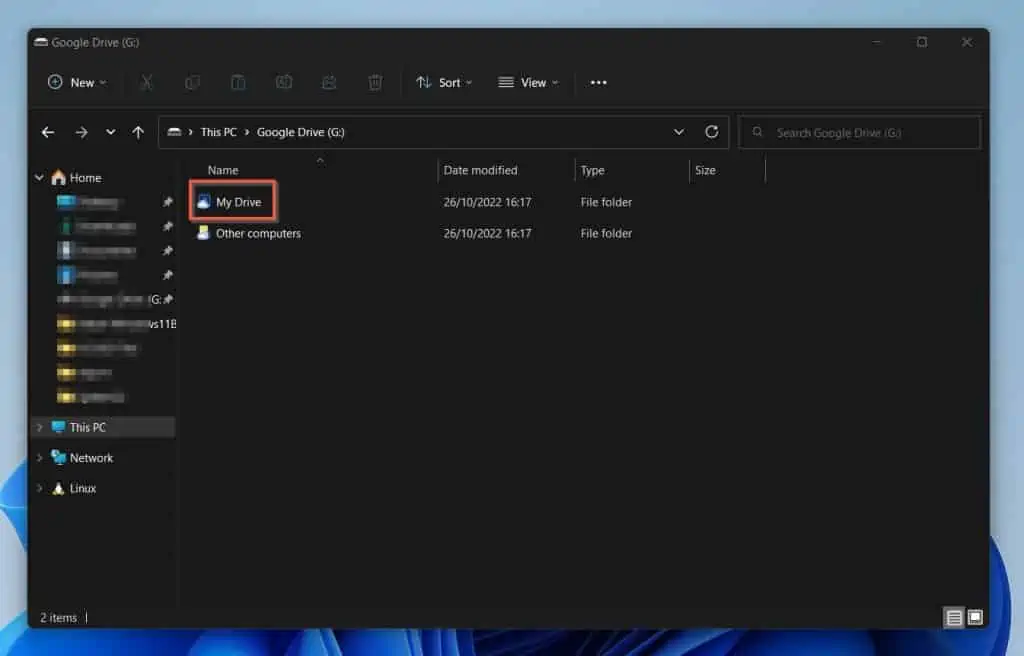1024x656 pixels.
Task: Select This PC in the navigation pane
Action: pyautogui.click(x=88, y=427)
